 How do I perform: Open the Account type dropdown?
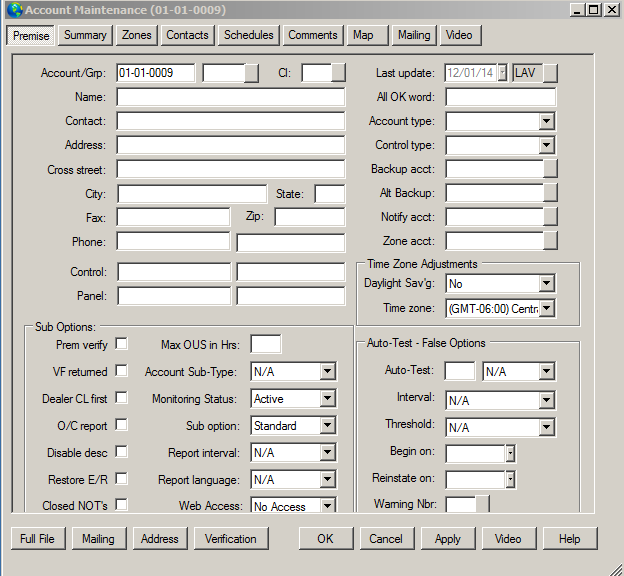point(546,121)
